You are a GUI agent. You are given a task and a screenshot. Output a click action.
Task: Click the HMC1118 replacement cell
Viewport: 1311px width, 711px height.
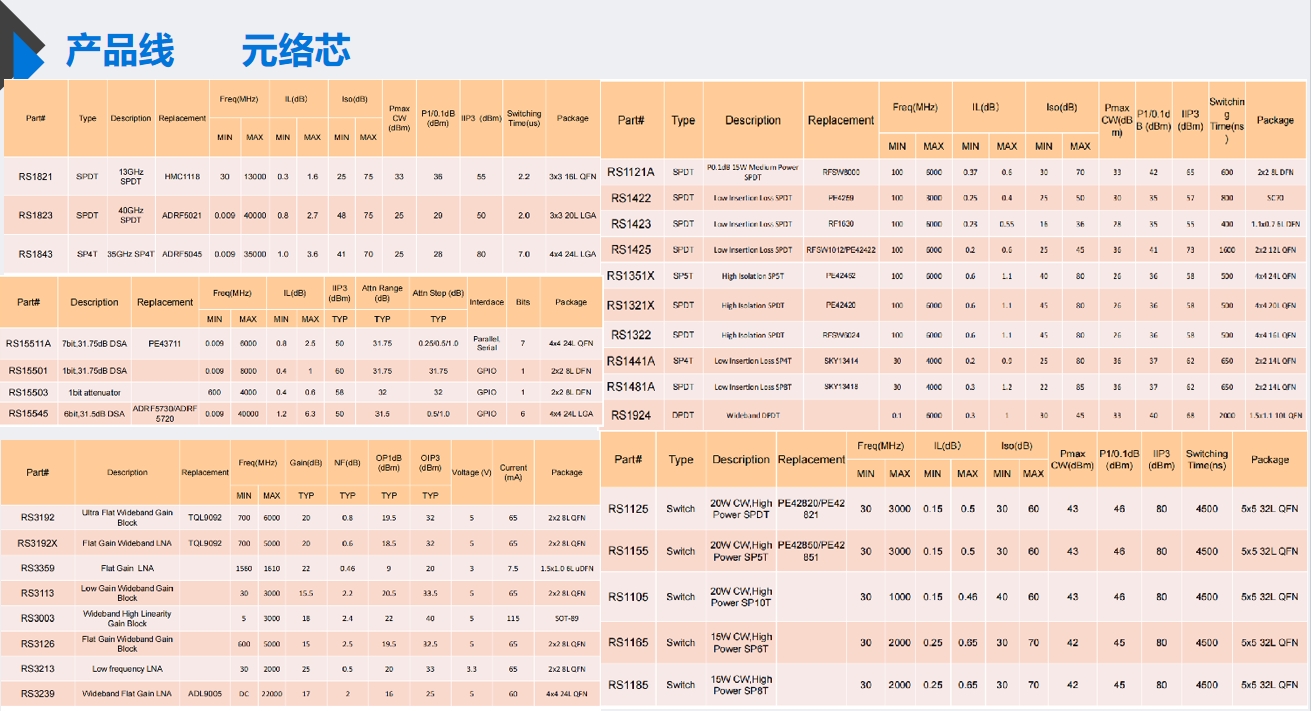coord(182,177)
